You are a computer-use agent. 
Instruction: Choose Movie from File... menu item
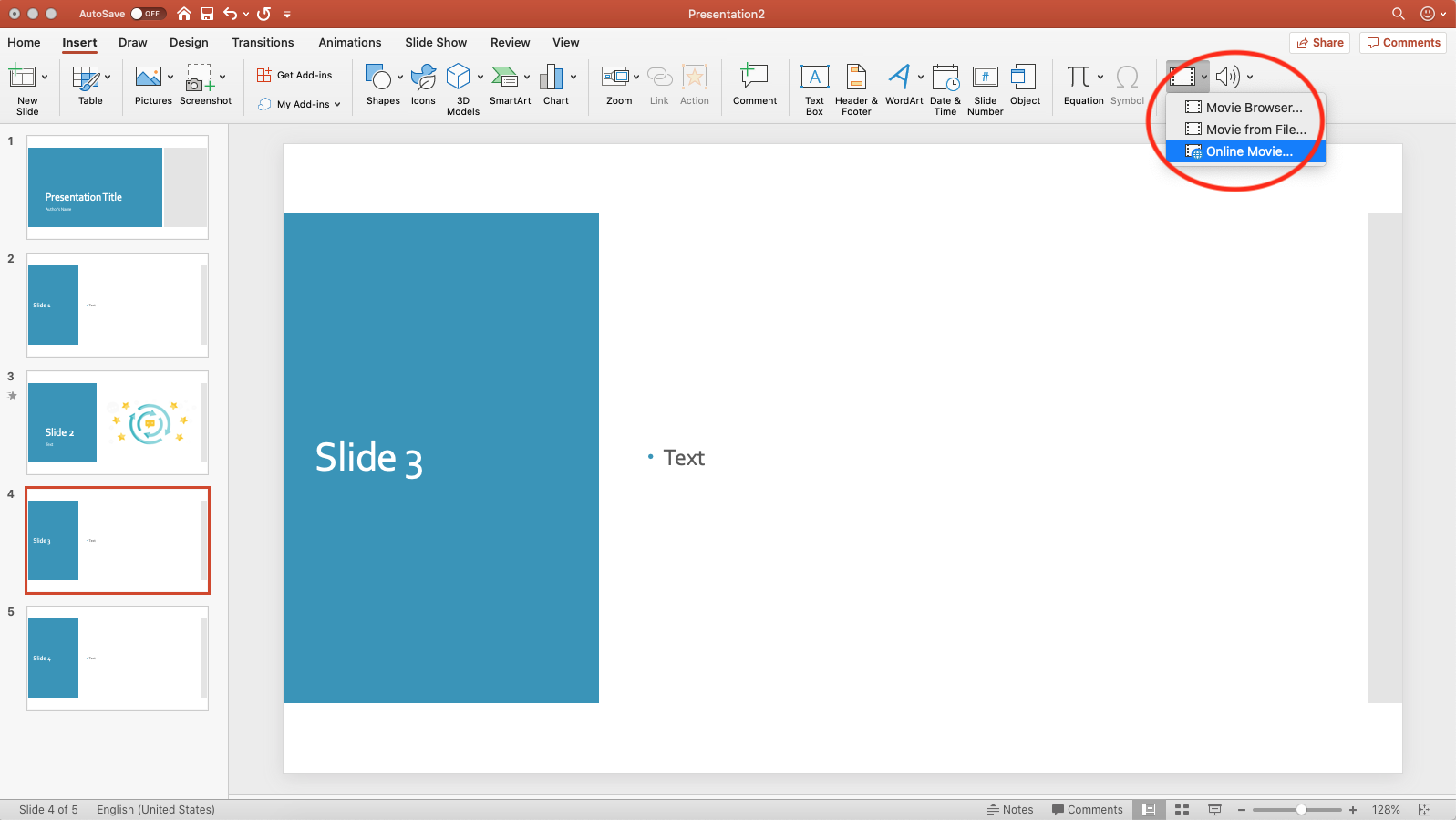click(x=1245, y=130)
